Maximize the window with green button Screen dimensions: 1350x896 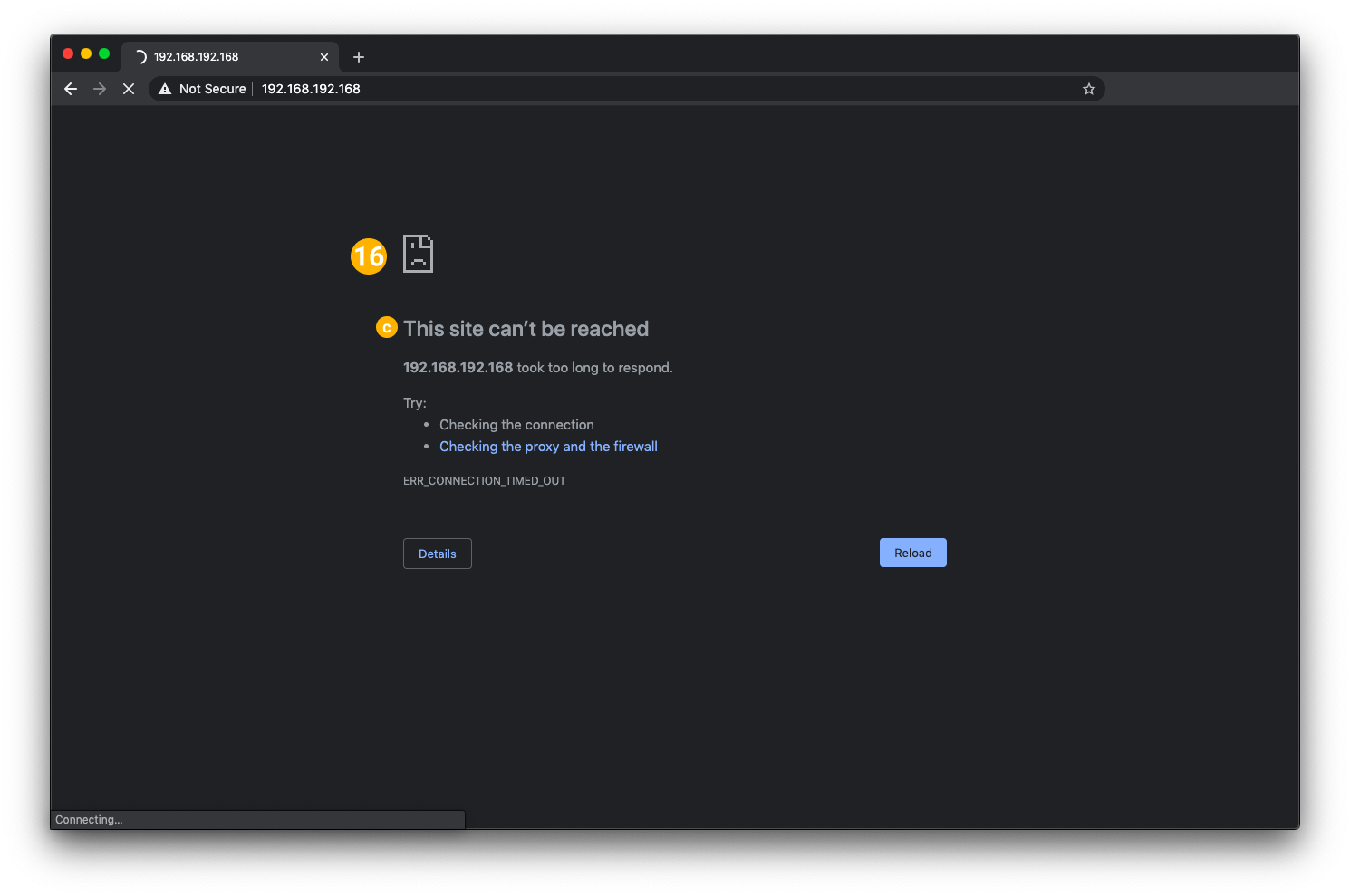[x=104, y=53]
